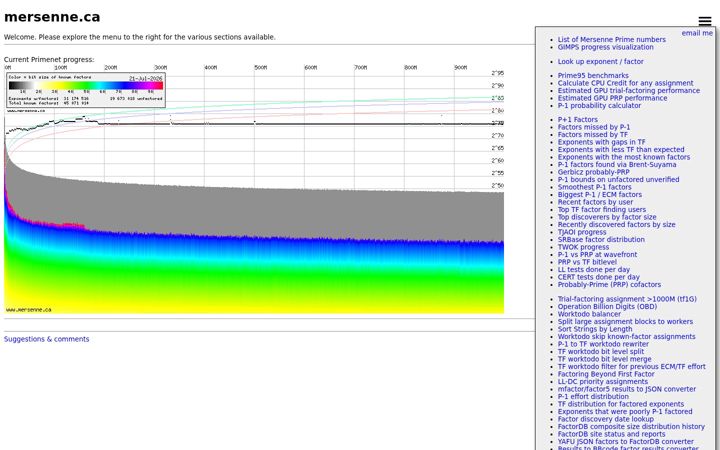Viewport: 720px width, 450px height.
Task: Open mfactor/factor5 results to JSON converter
Action: (x=627, y=389)
